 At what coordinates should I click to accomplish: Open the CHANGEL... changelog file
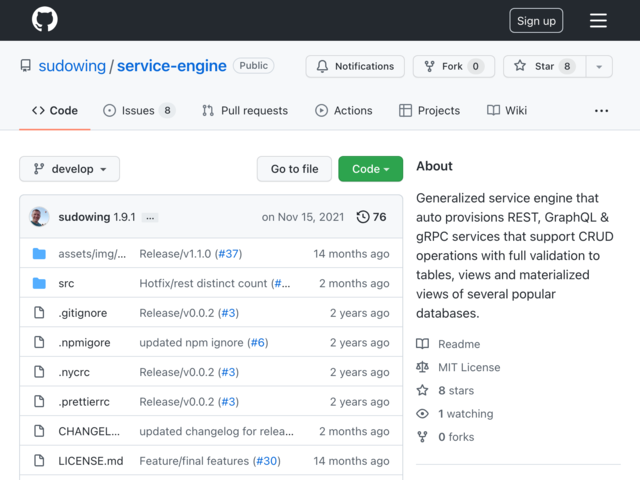[x=89, y=431]
